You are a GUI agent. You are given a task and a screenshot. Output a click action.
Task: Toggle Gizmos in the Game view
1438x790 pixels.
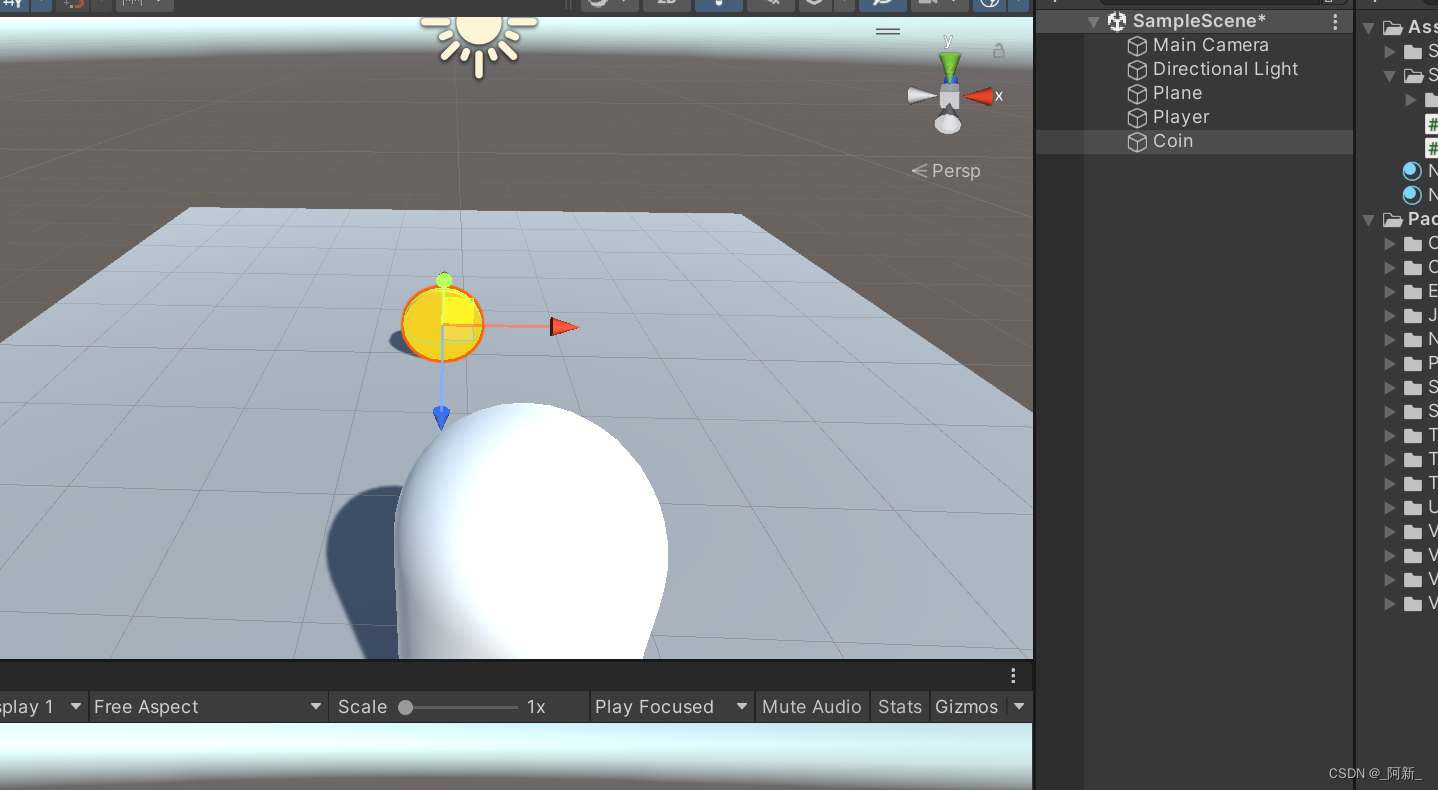966,707
